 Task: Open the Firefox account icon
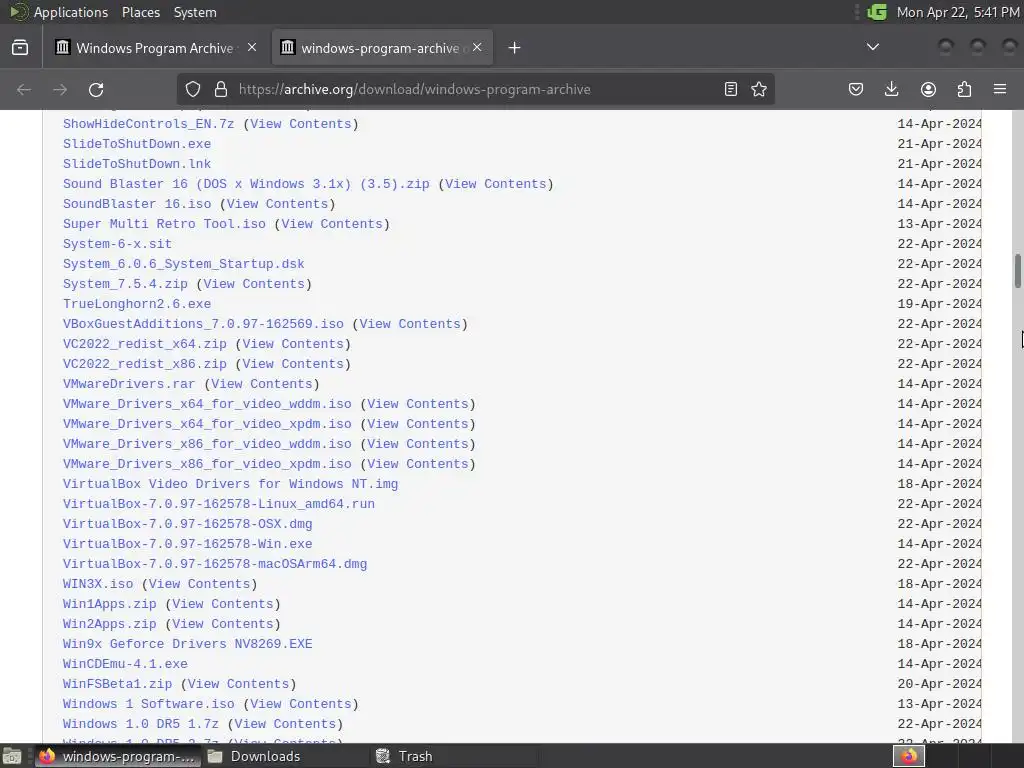tap(928, 89)
